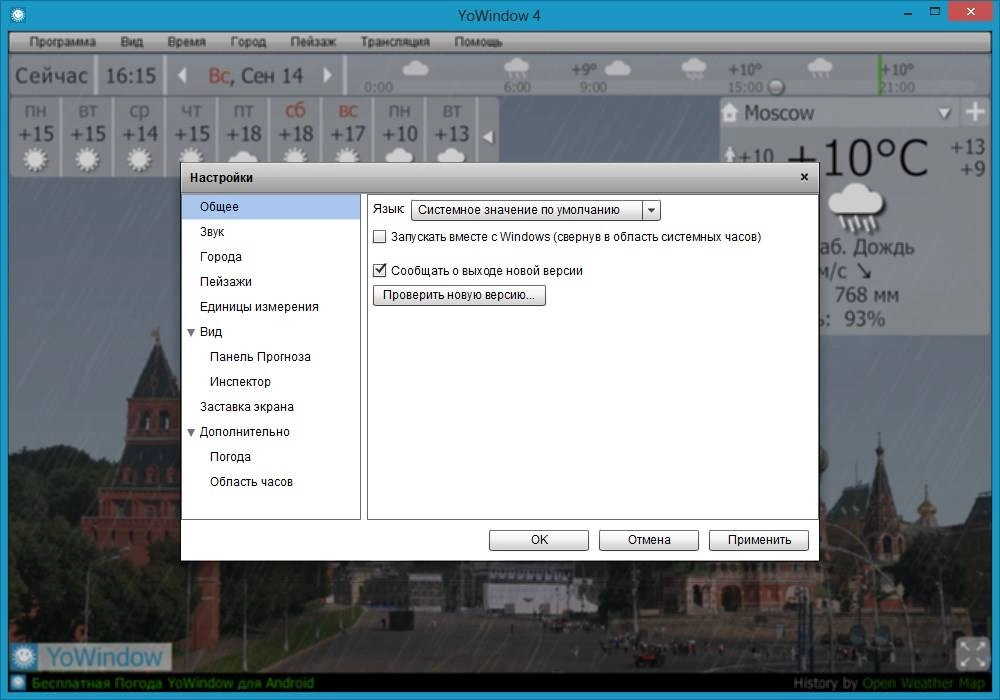Click the clock handle on the time bar
The height and width of the screenshot is (700, 1000).
point(776,87)
